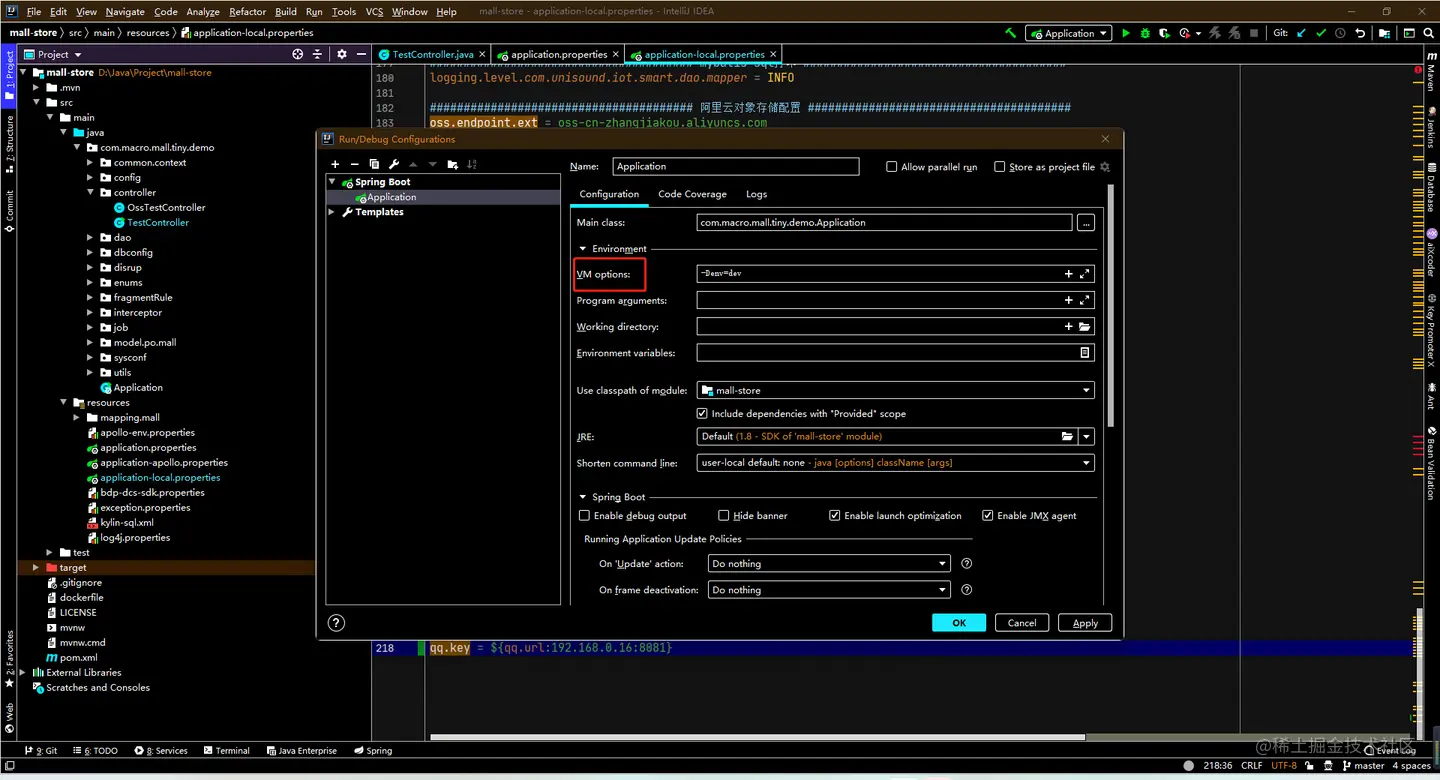Build the project with the hammer icon
Image resolution: width=1440 pixels, height=780 pixels.
coord(1010,33)
